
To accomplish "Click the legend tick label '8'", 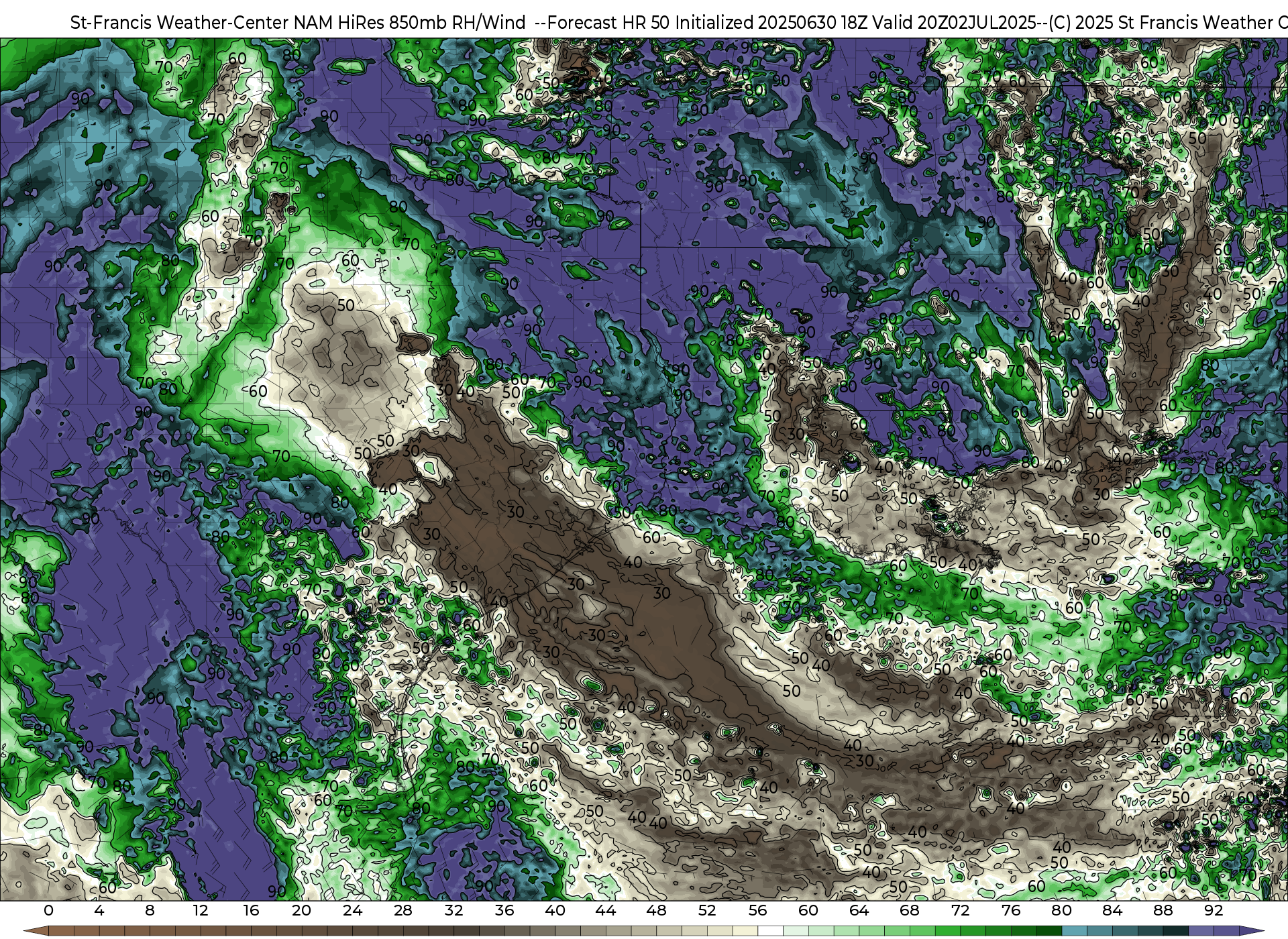I will [x=150, y=910].
